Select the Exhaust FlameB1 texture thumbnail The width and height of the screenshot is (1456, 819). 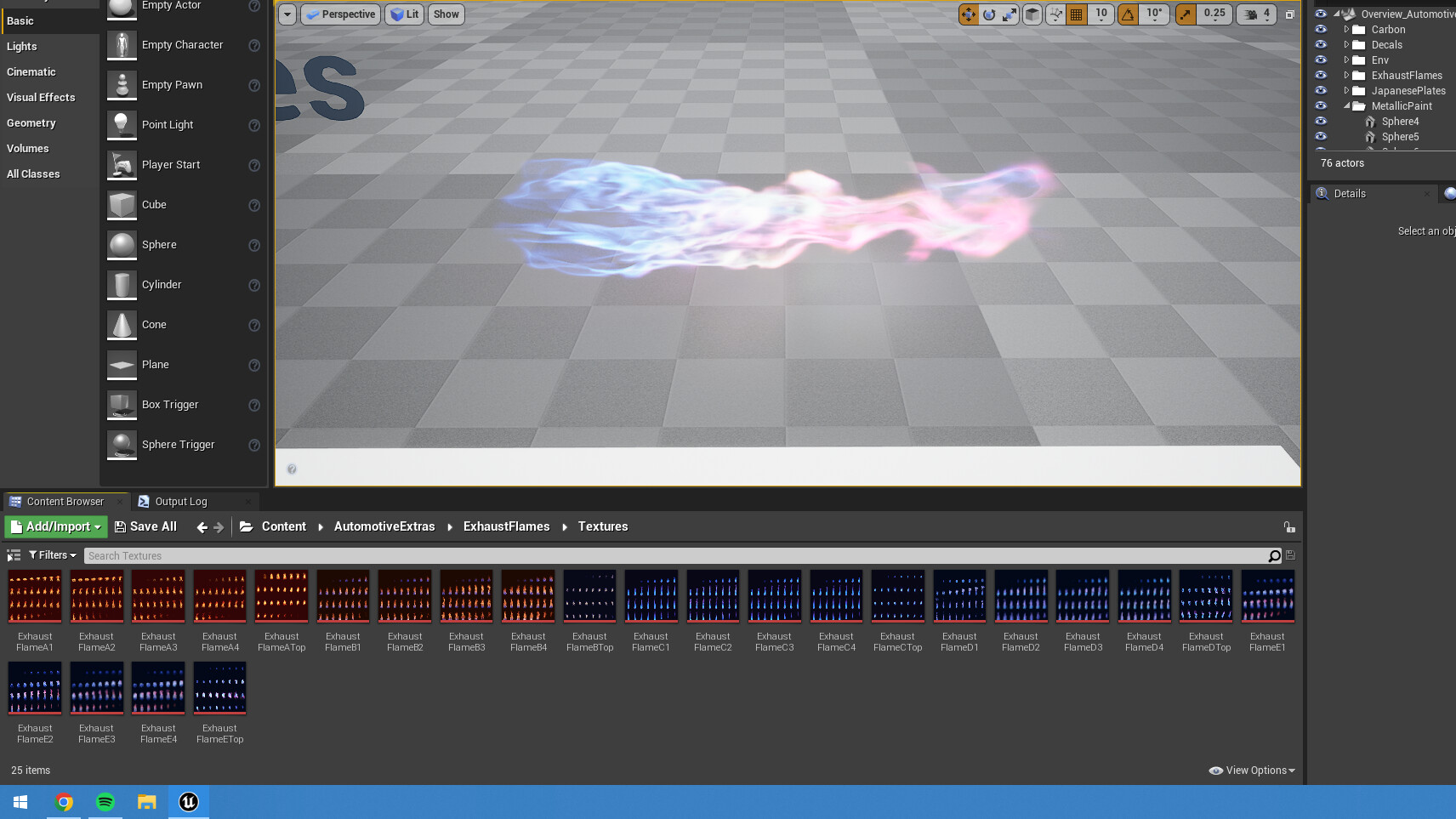point(343,595)
